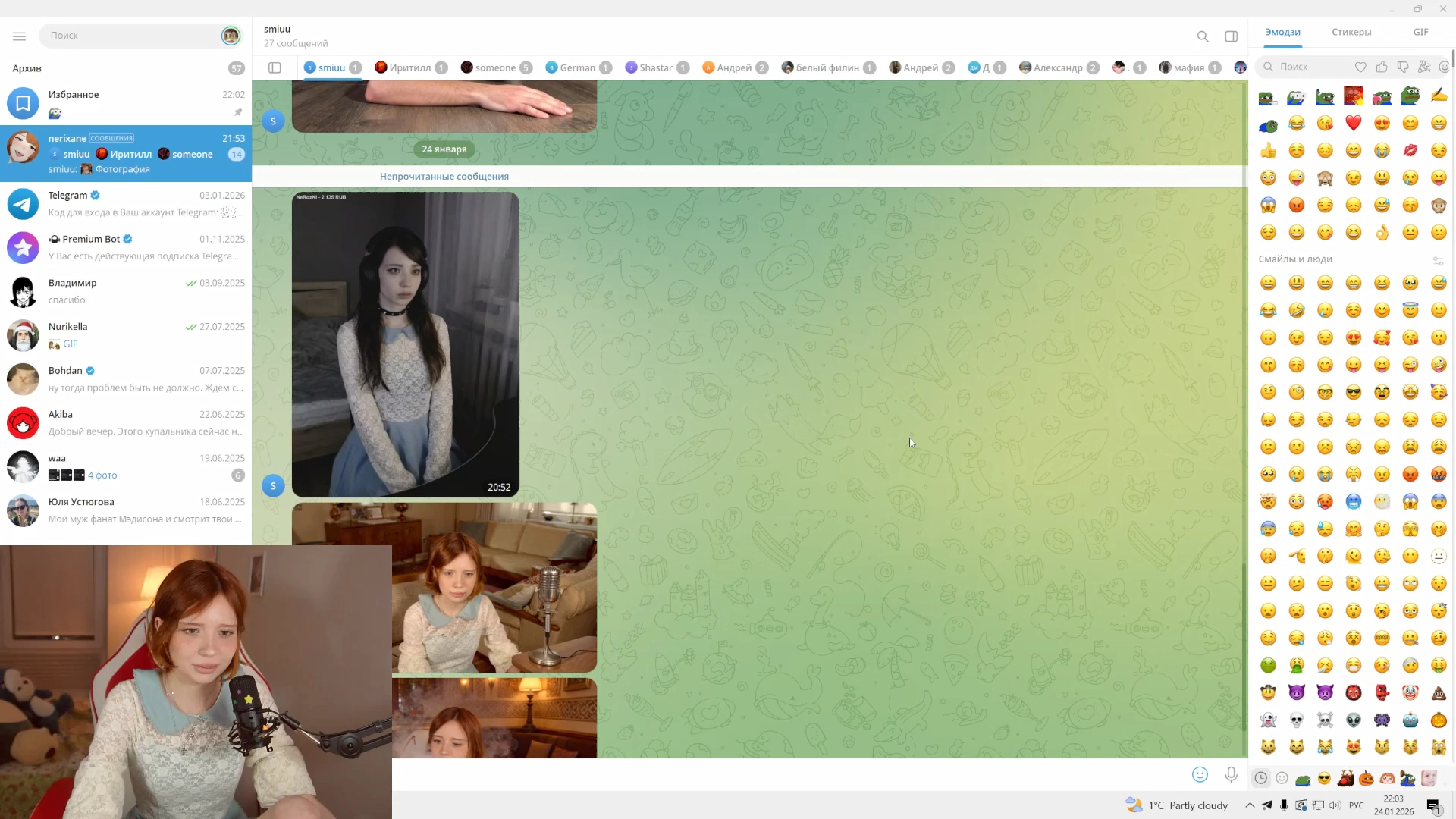Open the hamburger main menu
The height and width of the screenshot is (819, 1456).
(19, 36)
